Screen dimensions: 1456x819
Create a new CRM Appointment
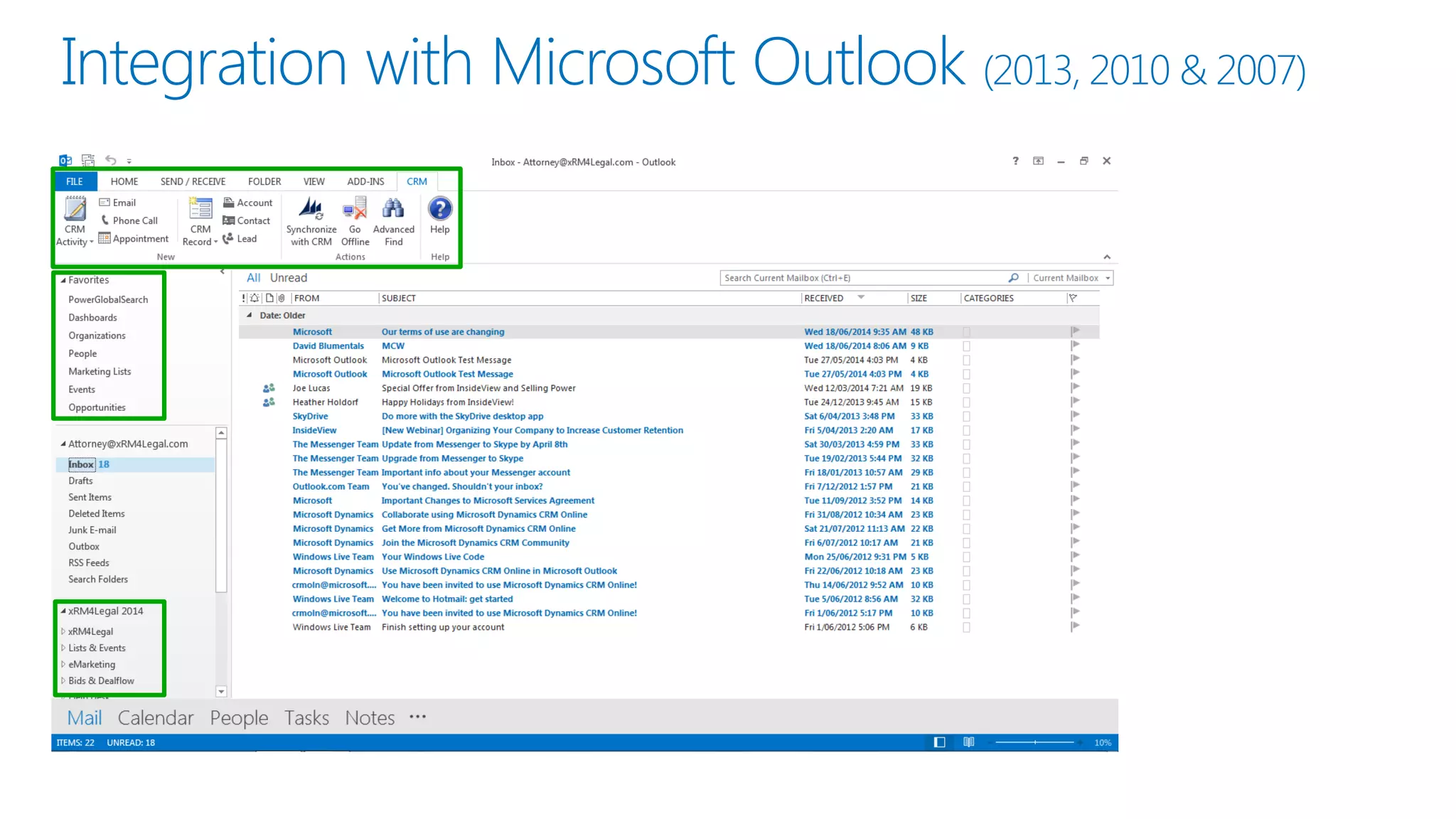134,239
